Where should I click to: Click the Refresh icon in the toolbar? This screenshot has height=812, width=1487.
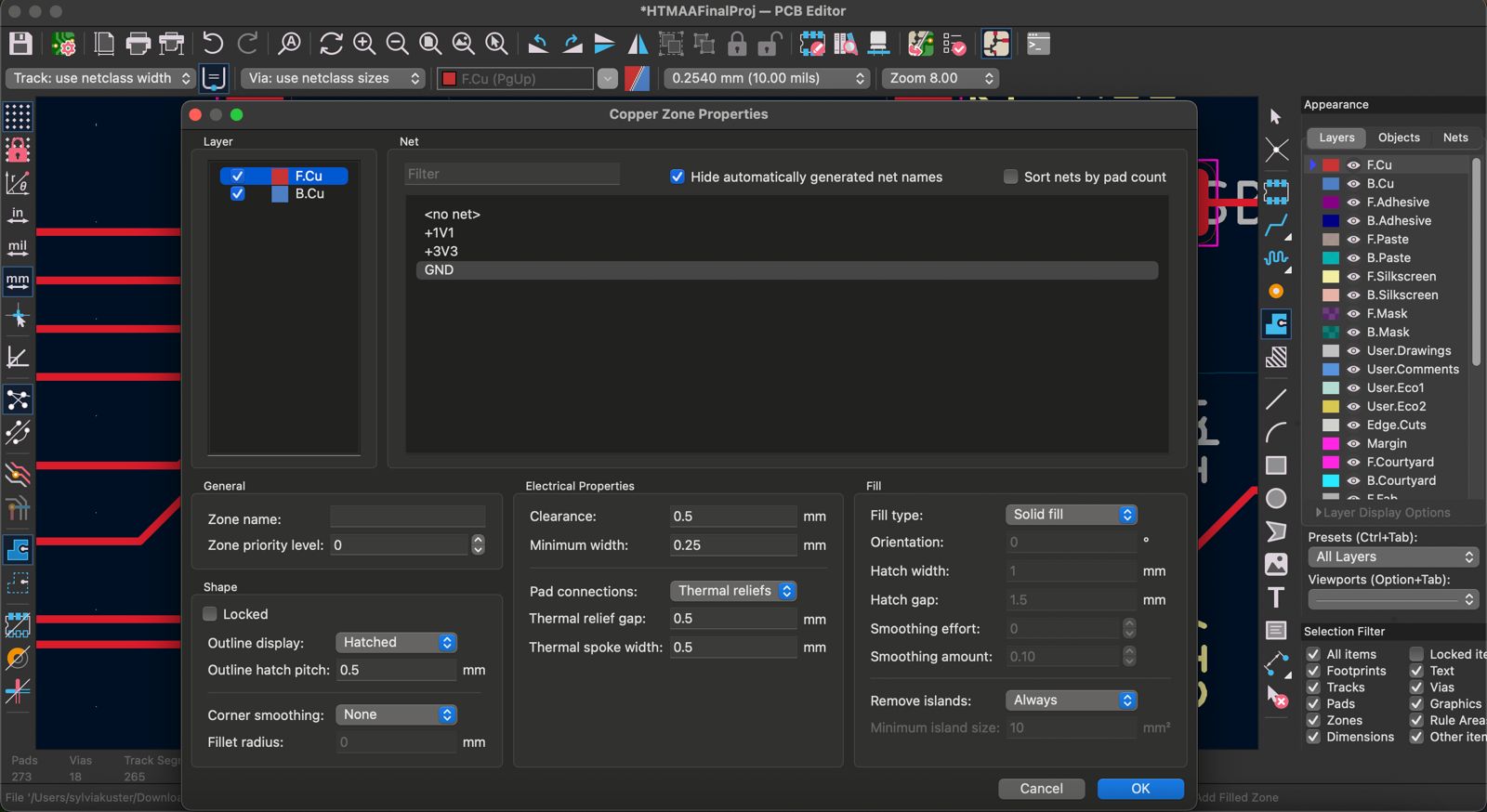click(x=331, y=44)
